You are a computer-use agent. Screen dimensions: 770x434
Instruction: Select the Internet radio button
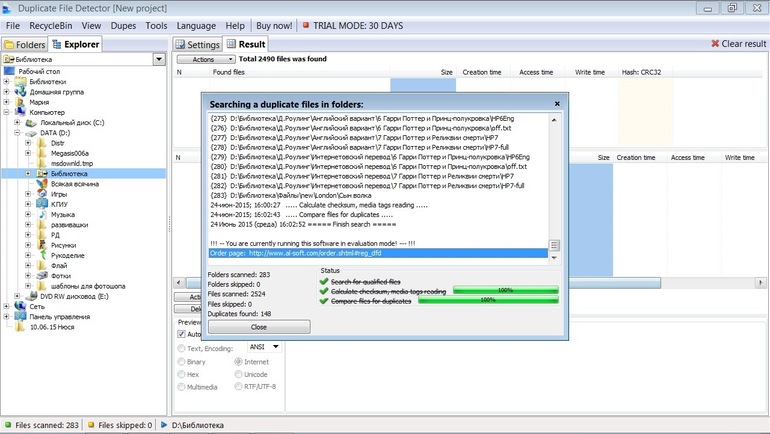pos(239,362)
